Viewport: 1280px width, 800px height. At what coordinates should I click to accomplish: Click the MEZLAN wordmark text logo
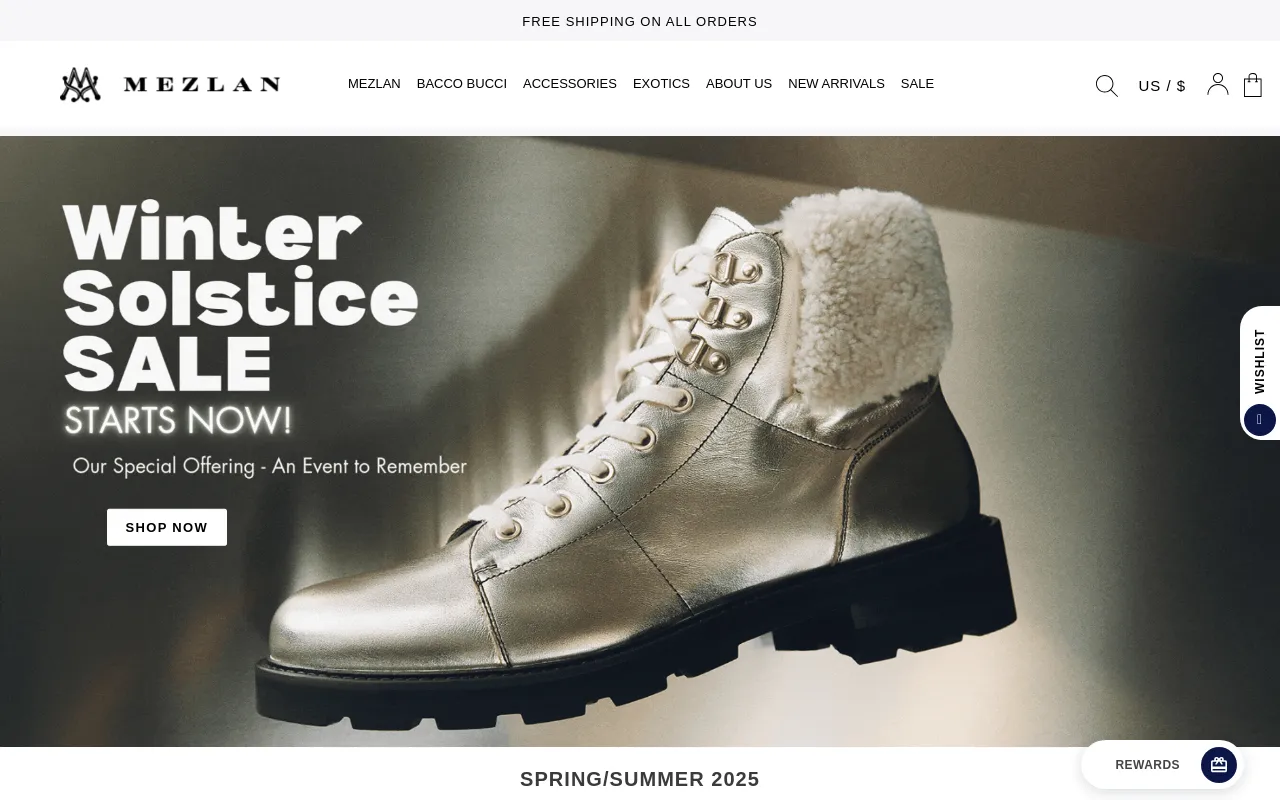202,85
